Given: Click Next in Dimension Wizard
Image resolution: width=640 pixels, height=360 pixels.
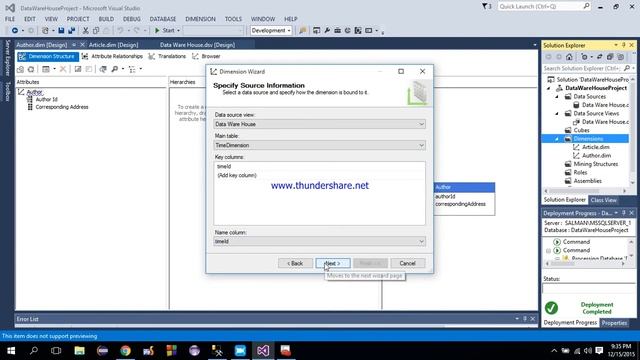Looking at the screenshot, I should click(x=333, y=263).
